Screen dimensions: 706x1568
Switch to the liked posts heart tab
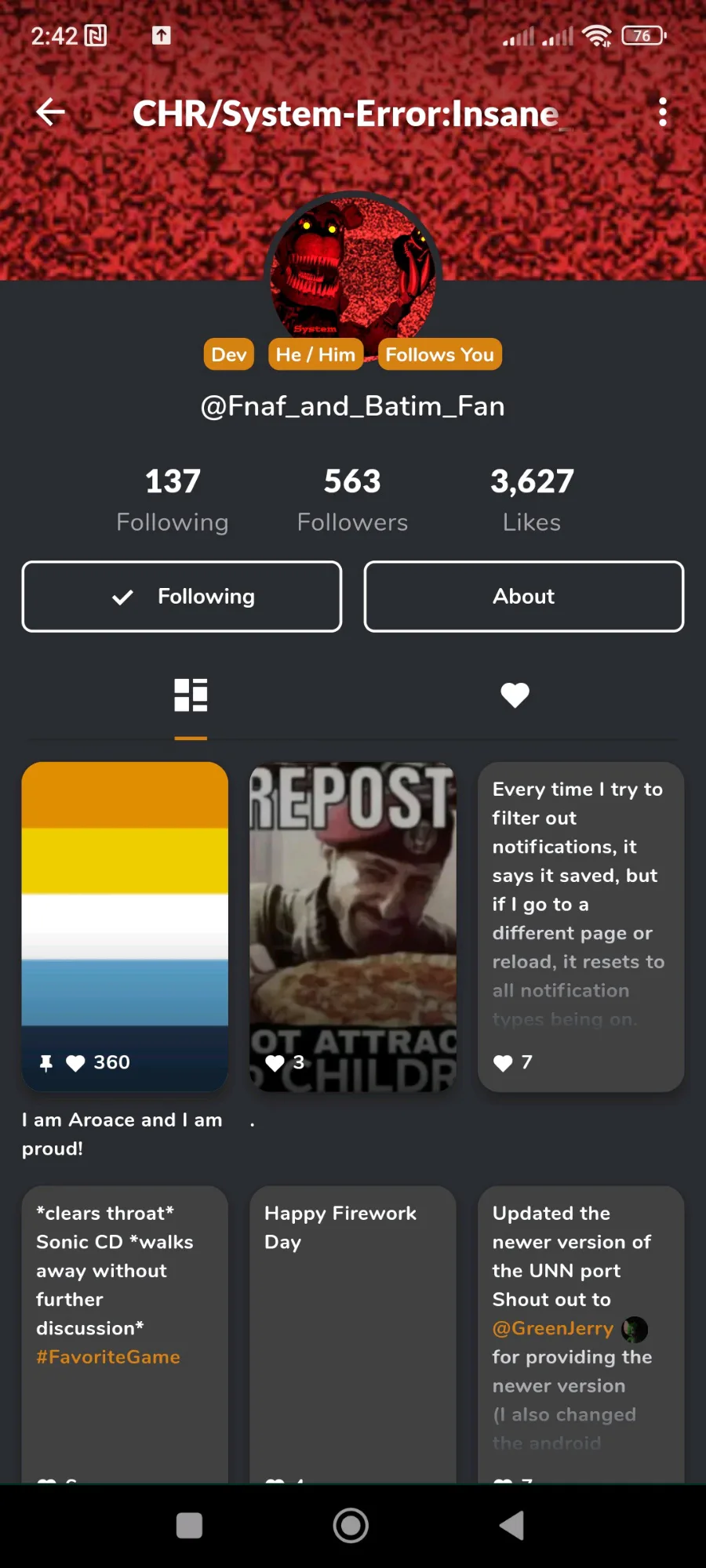point(515,695)
